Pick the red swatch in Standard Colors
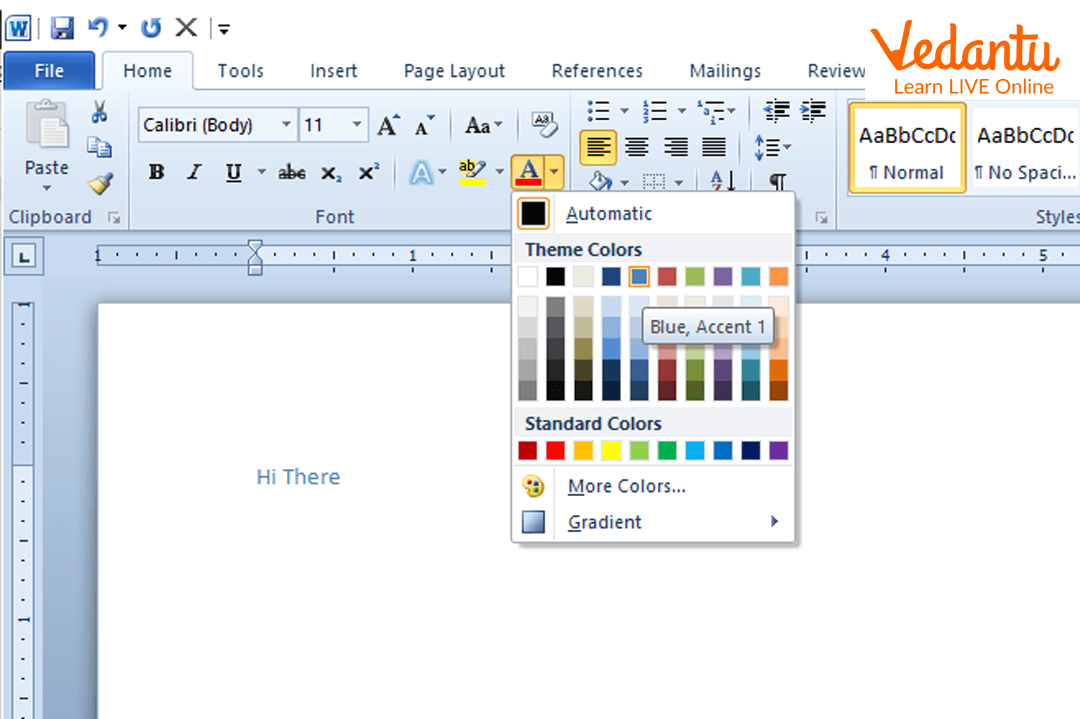 (555, 451)
